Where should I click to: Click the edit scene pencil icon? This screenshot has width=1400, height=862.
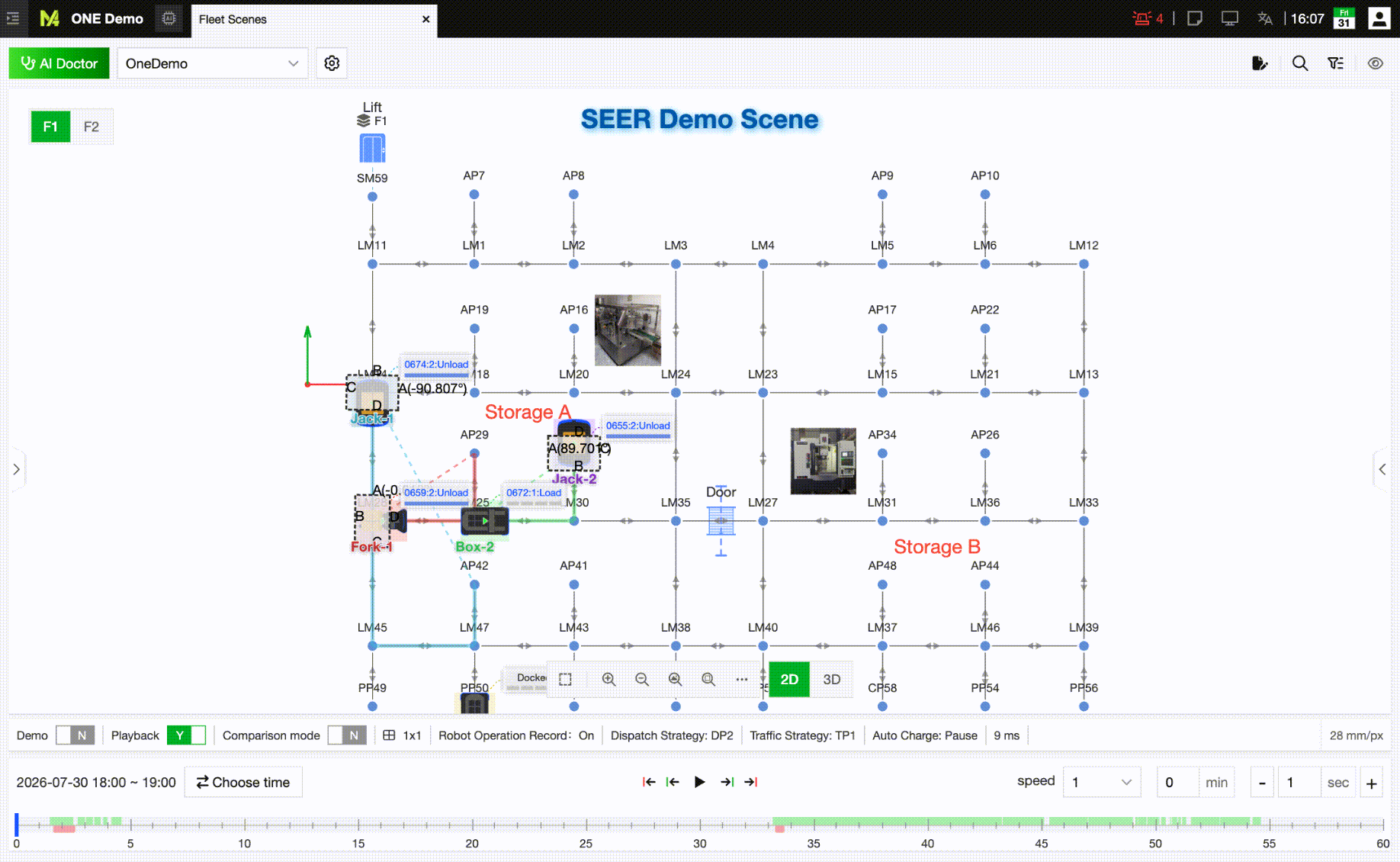[x=1260, y=63]
